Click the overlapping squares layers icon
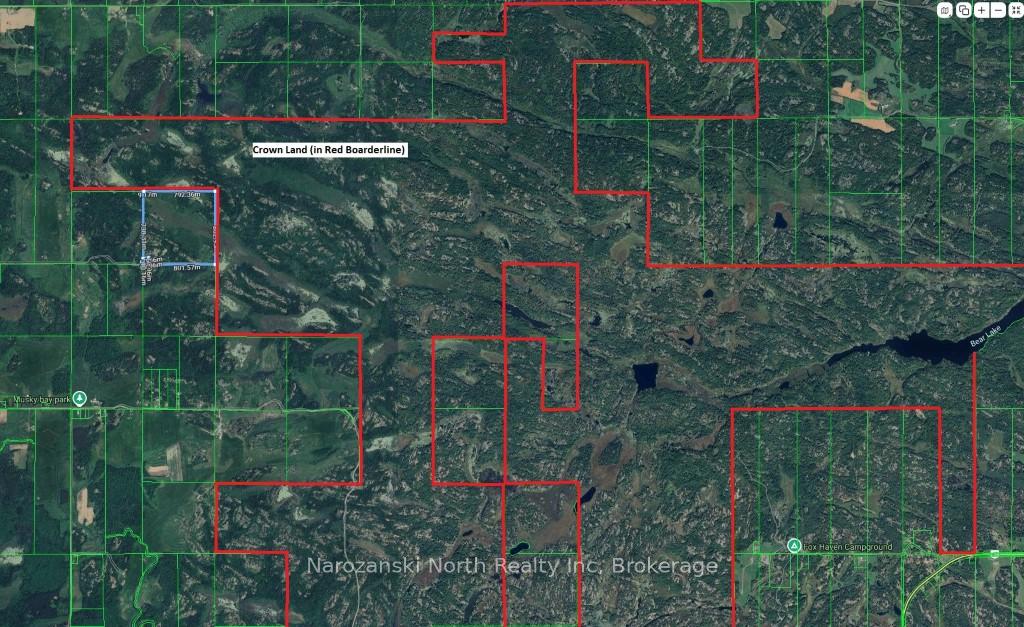 coord(963,10)
